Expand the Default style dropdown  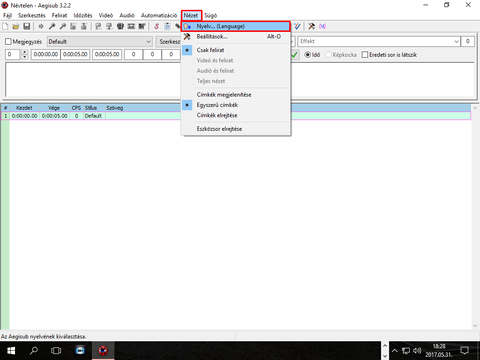tap(149, 42)
